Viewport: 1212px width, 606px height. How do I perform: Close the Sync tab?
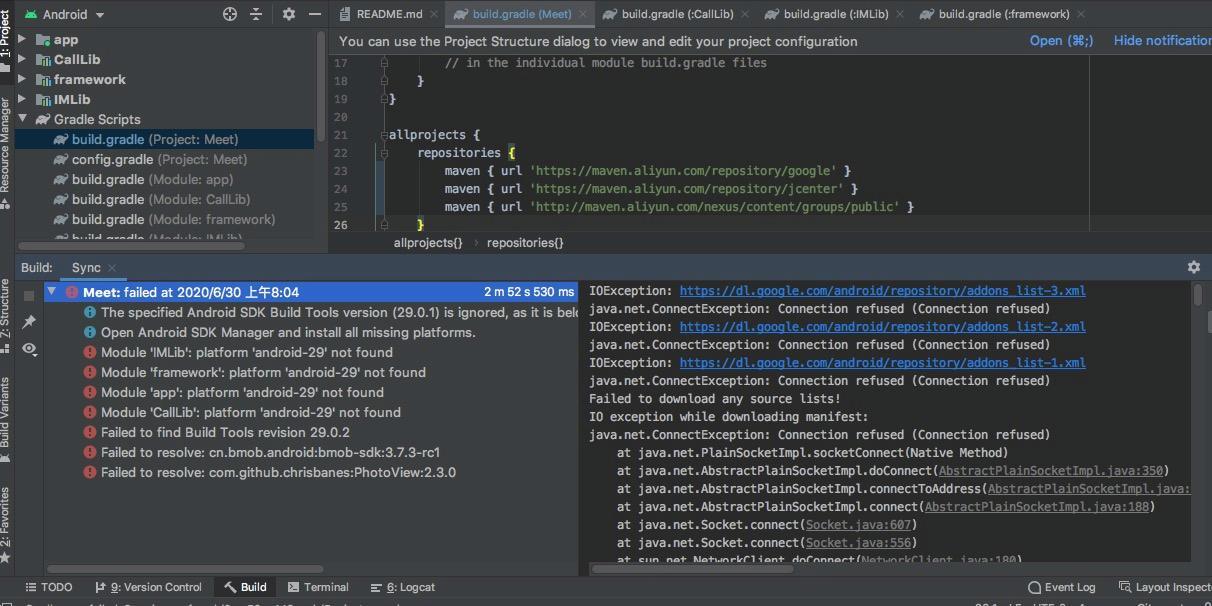(x=112, y=268)
